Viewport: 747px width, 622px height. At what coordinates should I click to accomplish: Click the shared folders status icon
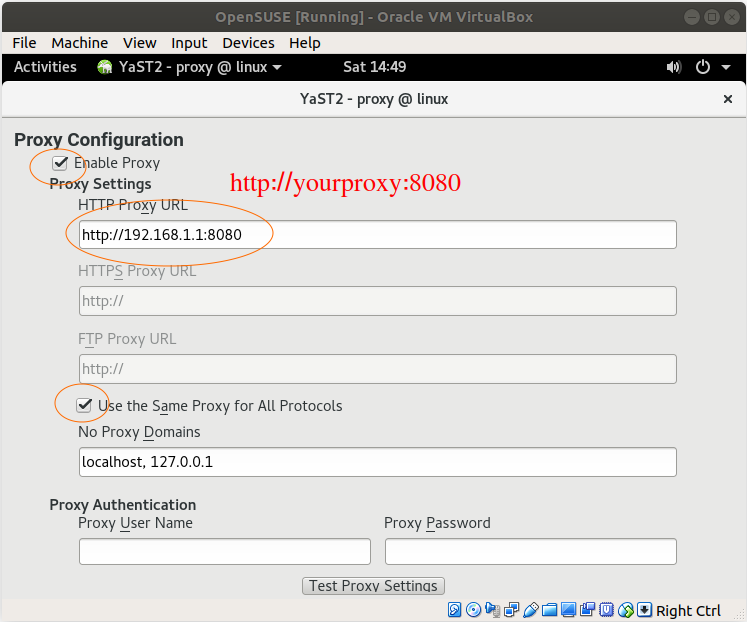click(549, 610)
